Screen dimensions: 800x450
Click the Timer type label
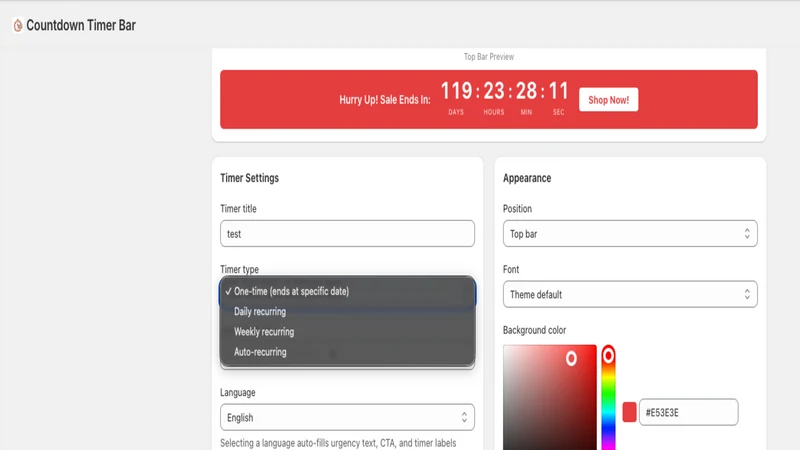coord(239,269)
